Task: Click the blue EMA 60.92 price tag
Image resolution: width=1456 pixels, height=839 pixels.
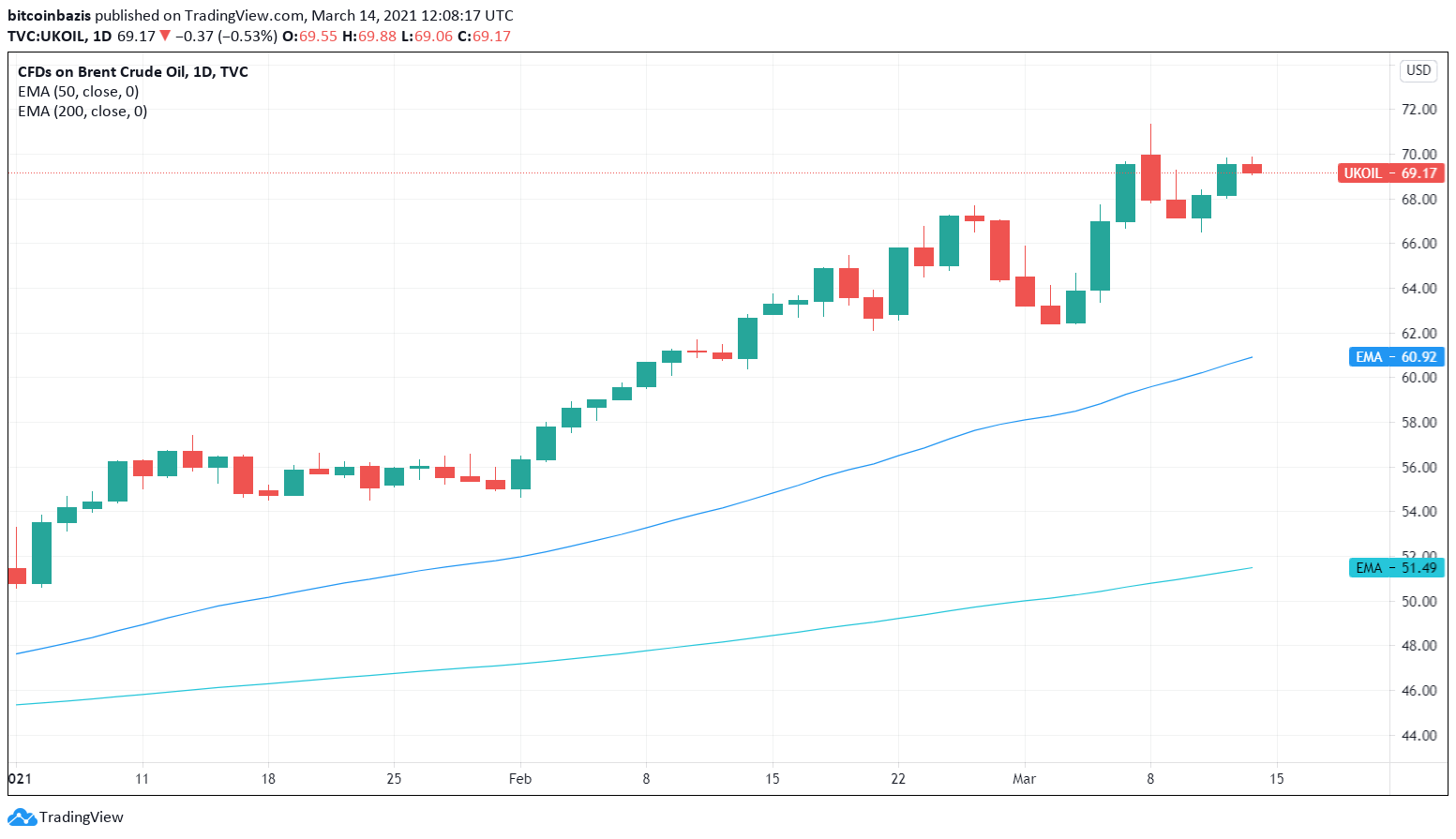Action: pyautogui.click(x=1395, y=357)
